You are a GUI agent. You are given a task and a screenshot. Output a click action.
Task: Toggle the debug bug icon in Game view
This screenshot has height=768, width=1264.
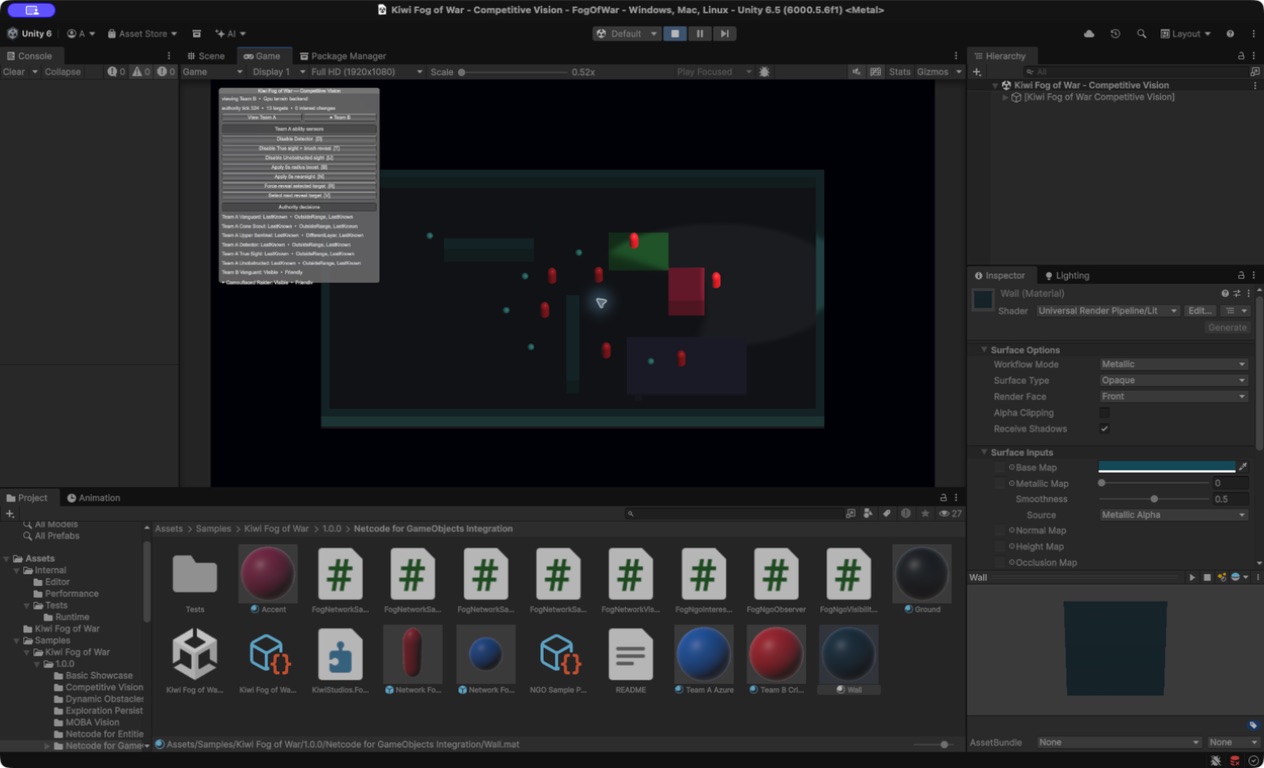click(x=765, y=72)
